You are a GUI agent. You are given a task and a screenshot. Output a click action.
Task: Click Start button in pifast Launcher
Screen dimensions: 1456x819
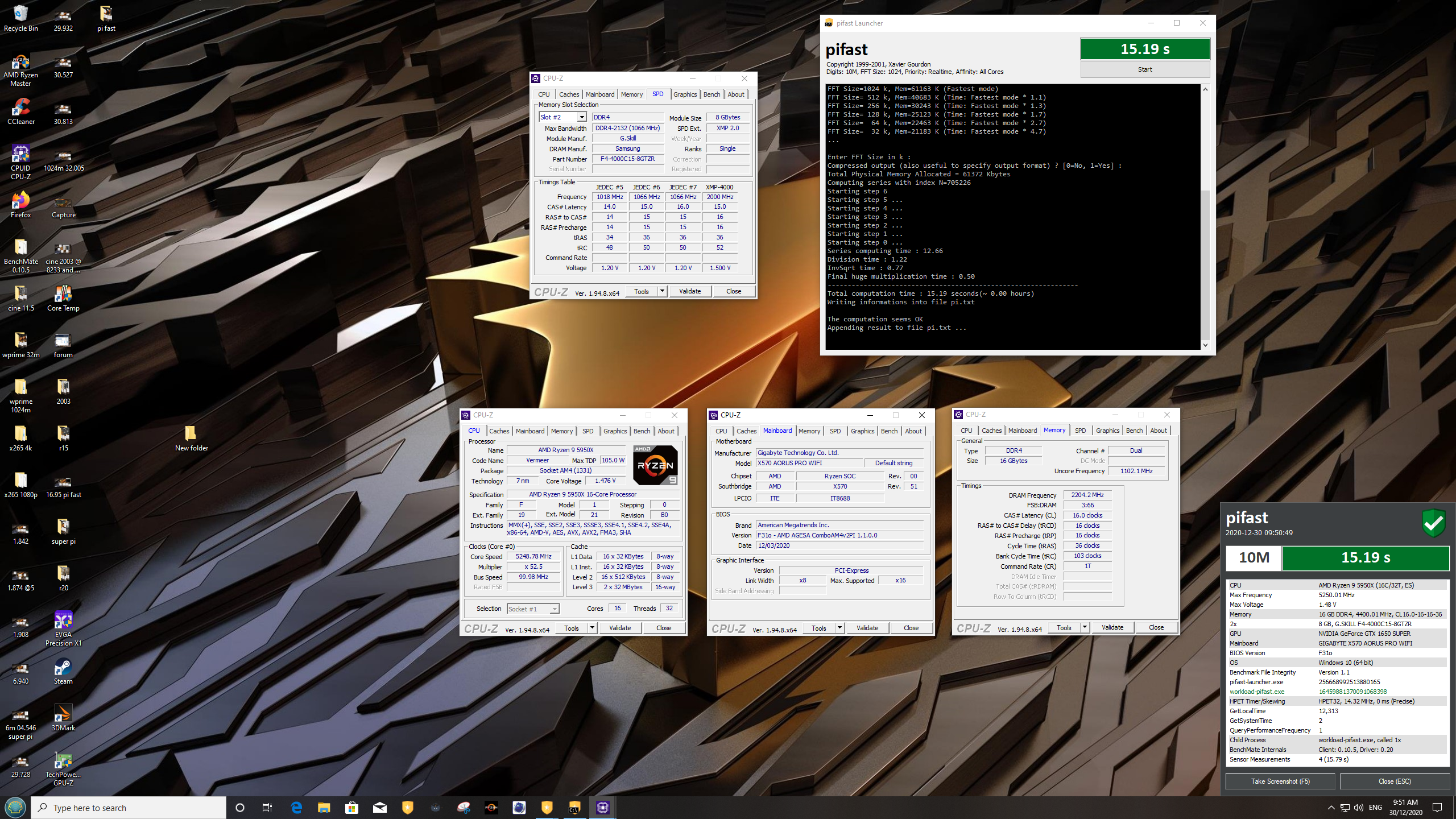[x=1145, y=69]
